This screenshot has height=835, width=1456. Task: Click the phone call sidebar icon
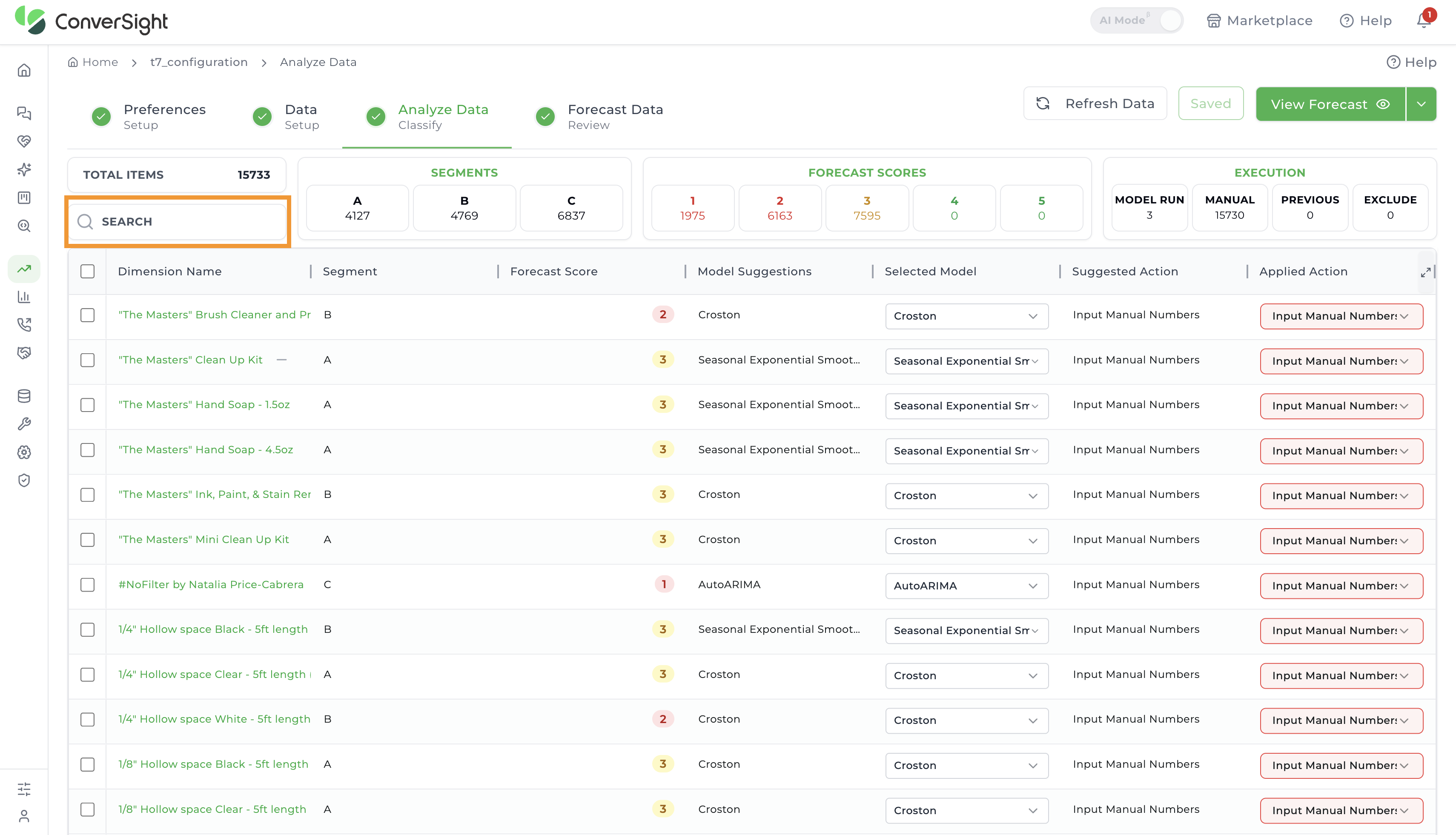[24, 325]
